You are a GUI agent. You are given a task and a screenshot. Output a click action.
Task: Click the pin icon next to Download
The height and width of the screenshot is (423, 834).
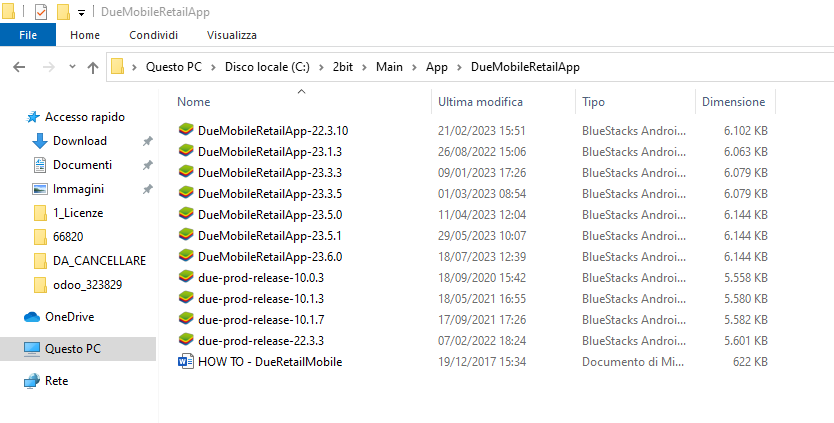pos(148,141)
